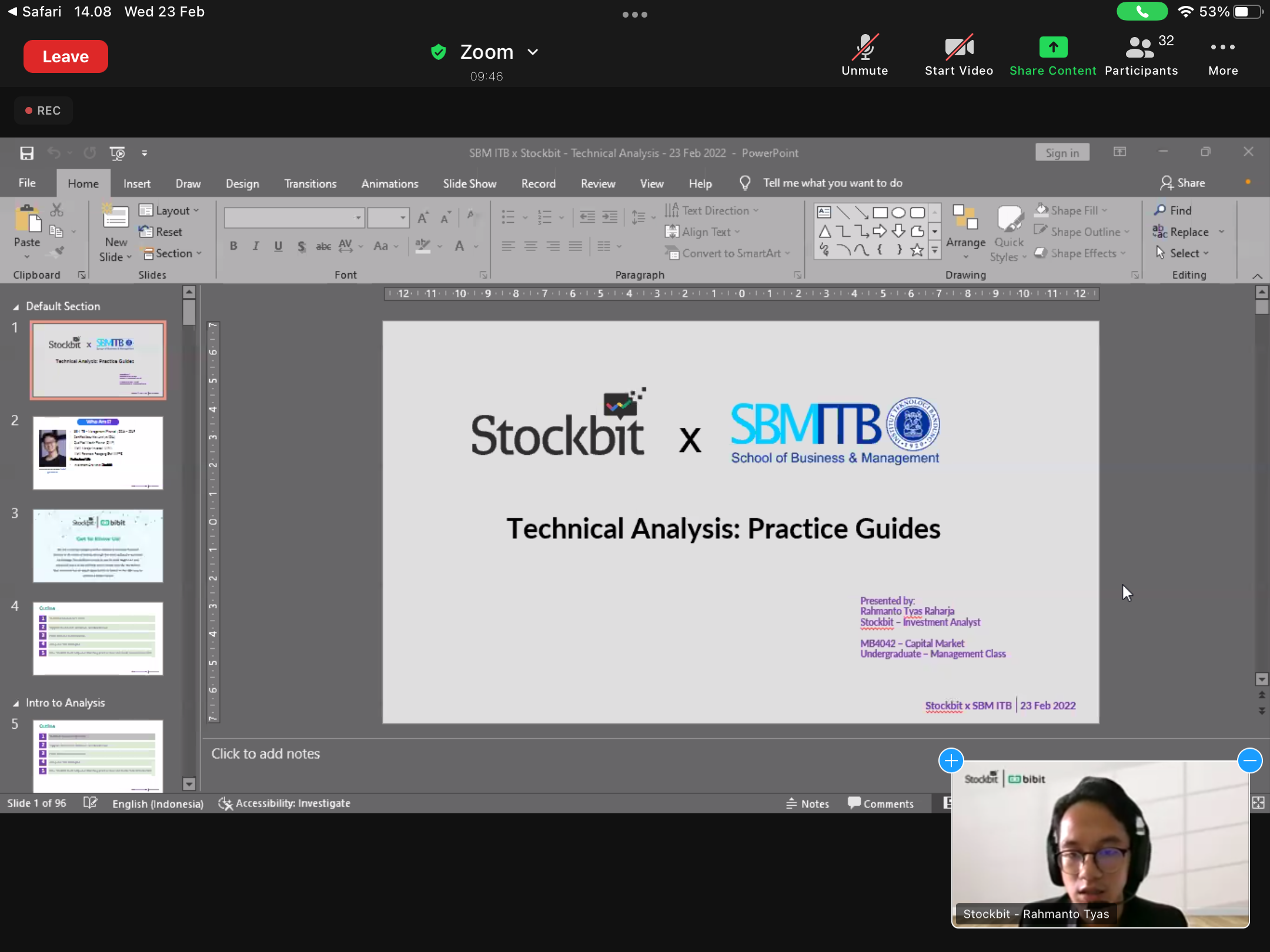
Task: Click Convert to SmartArt
Action: coord(727,253)
